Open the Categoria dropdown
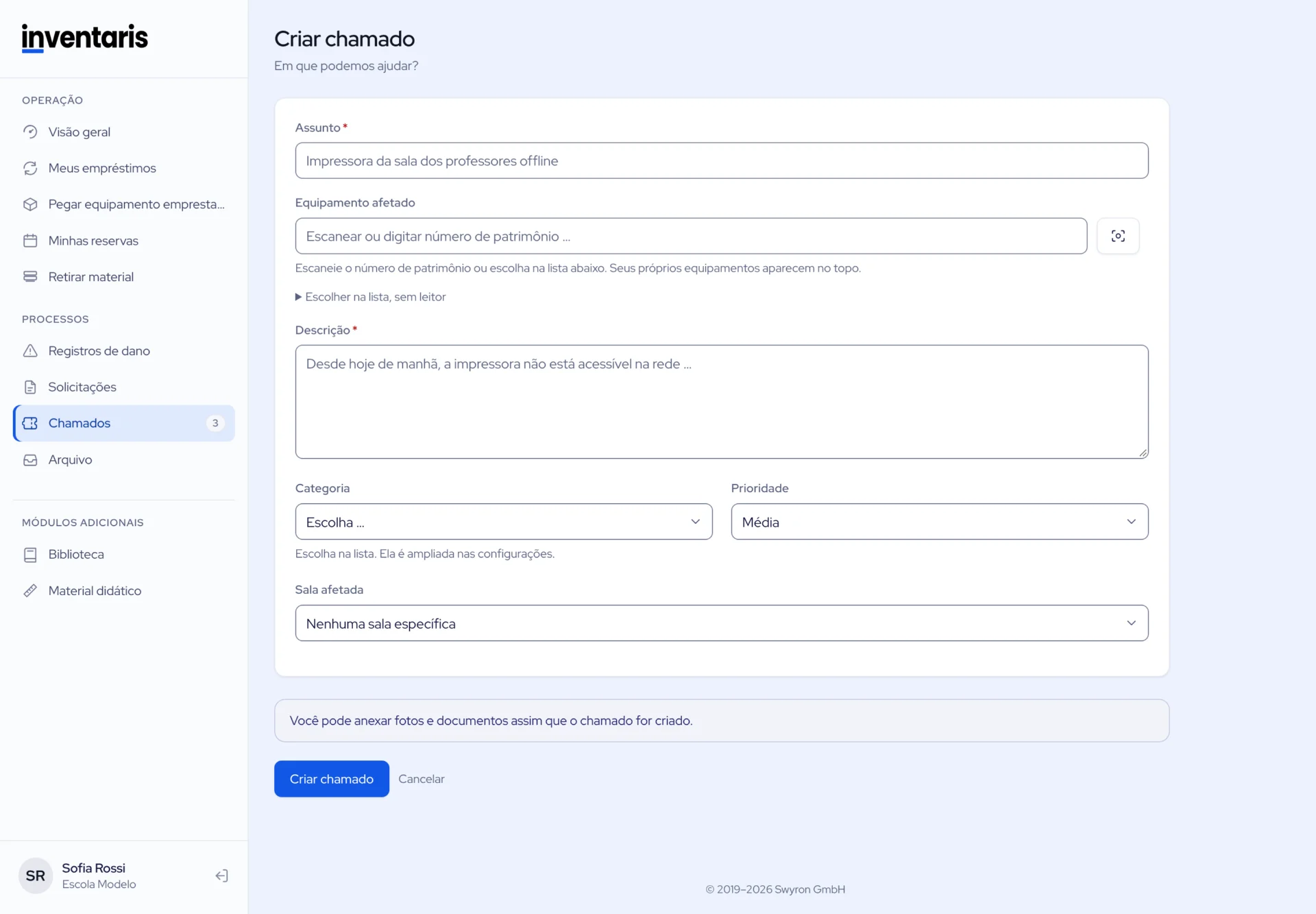This screenshot has width=1316, height=914. [504, 522]
